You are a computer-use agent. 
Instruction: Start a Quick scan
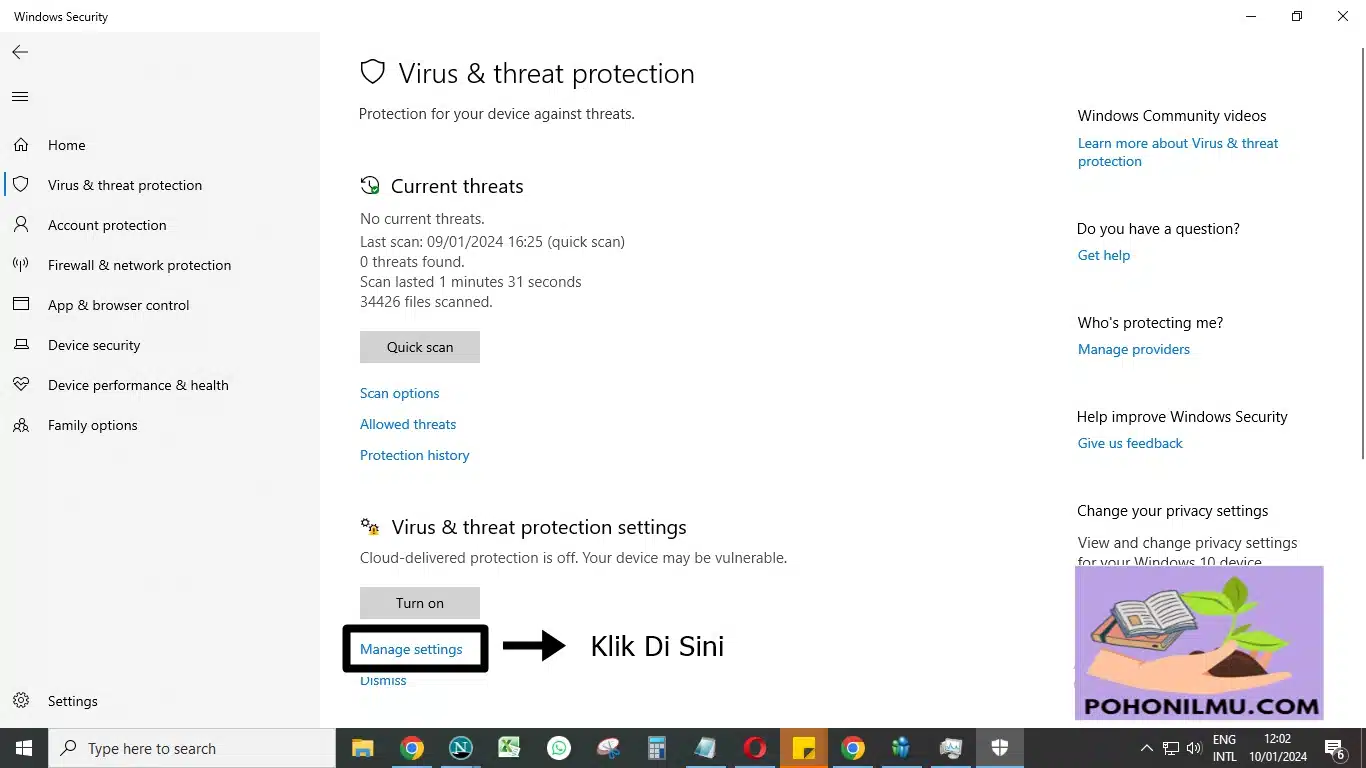click(420, 347)
